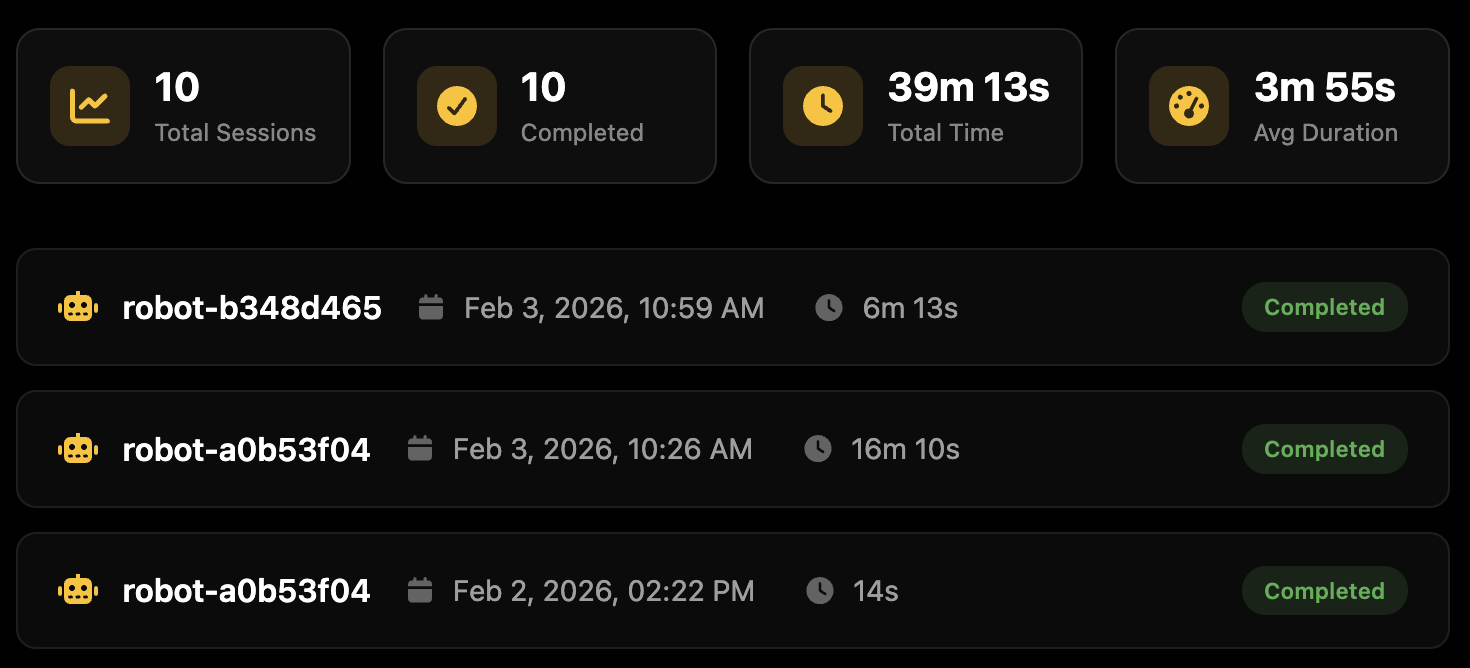
Task: Click the line chart icon on Total Sessions card
Action: pyautogui.click(x=89, y=105)
